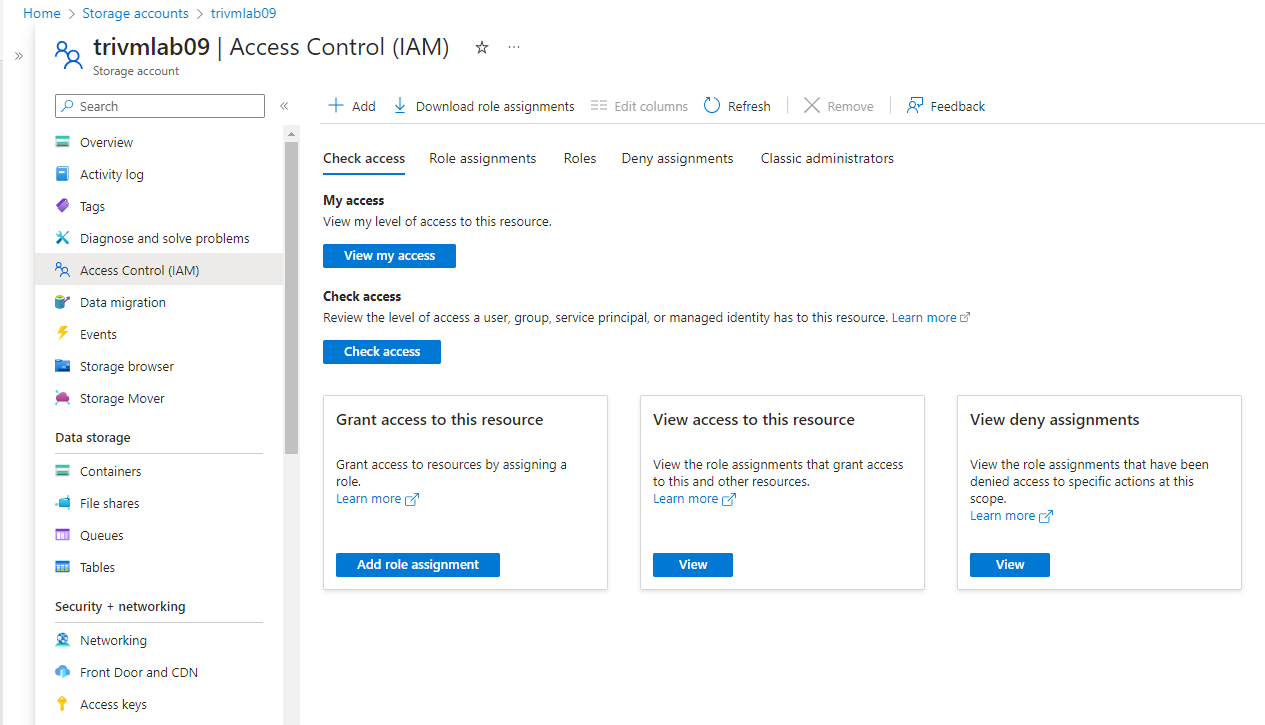Click Download role assignments arrow icon

[x=400, y=106]
